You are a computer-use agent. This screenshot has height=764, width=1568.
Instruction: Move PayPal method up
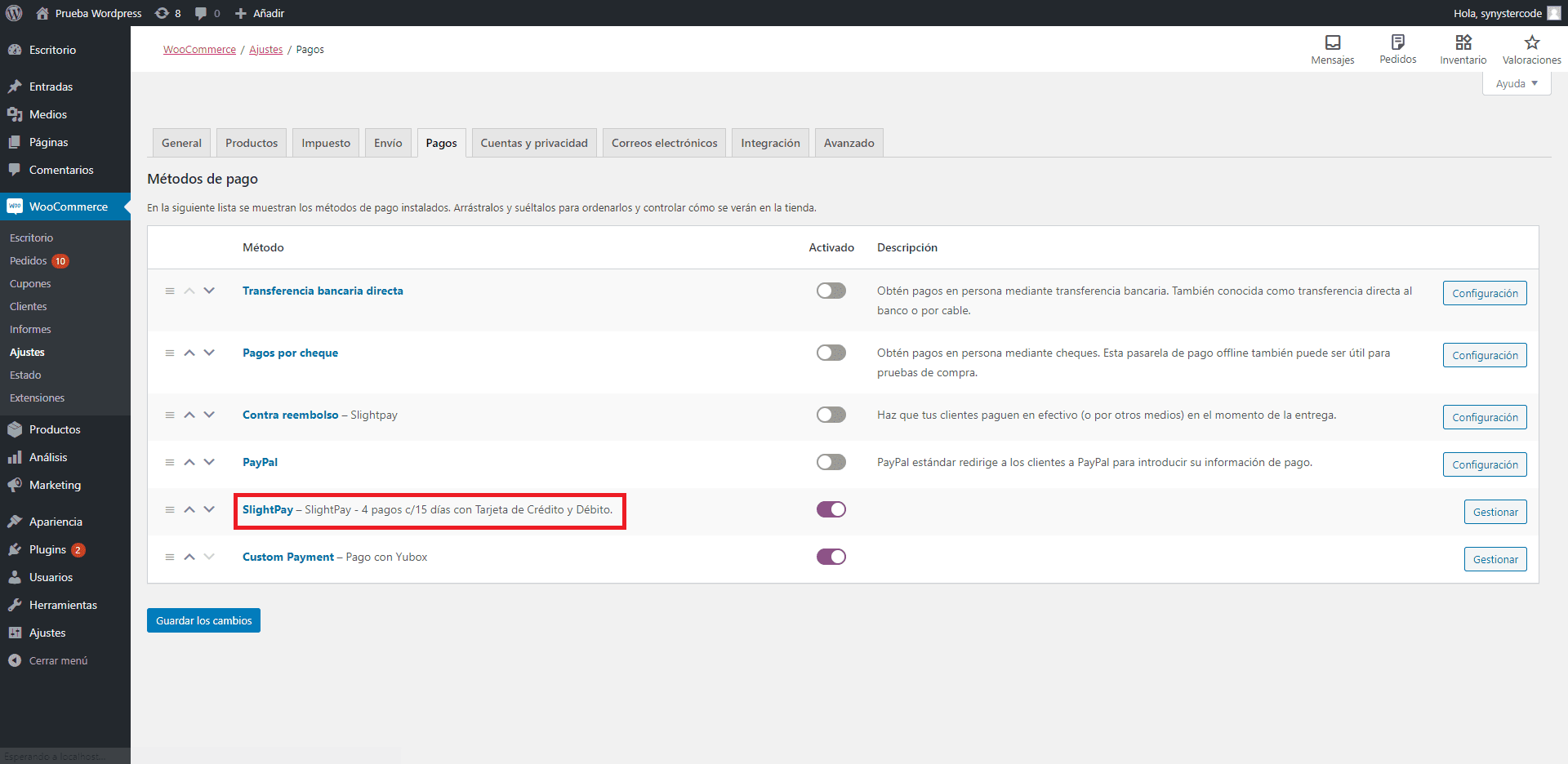coord(189,462)
